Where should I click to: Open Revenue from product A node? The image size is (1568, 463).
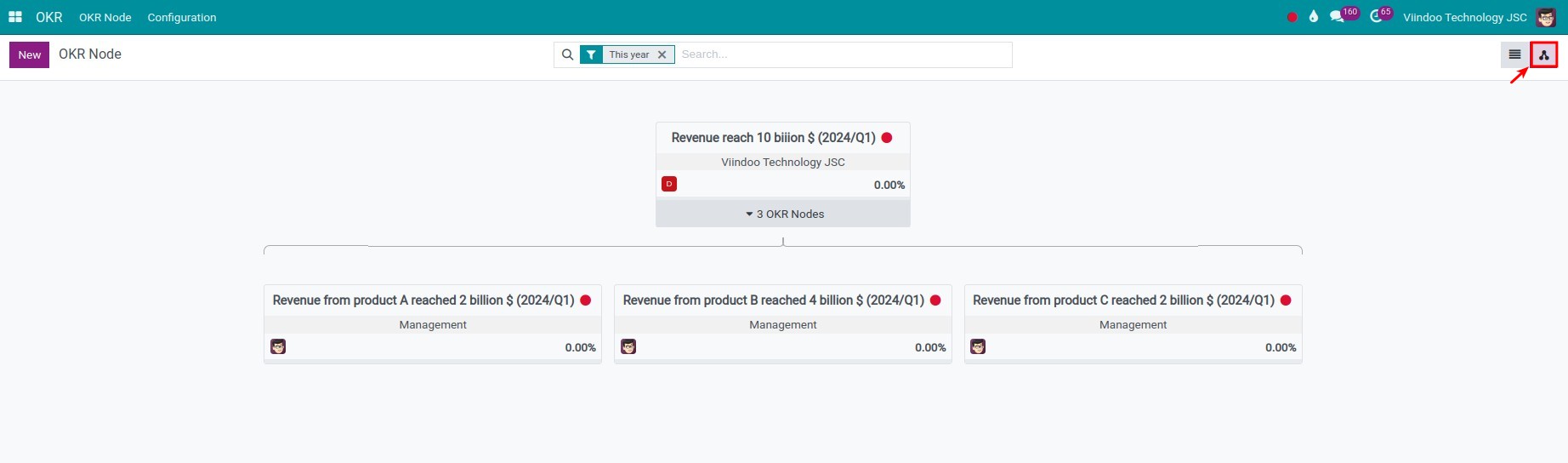pyautogui.click(x=423, y=300)
